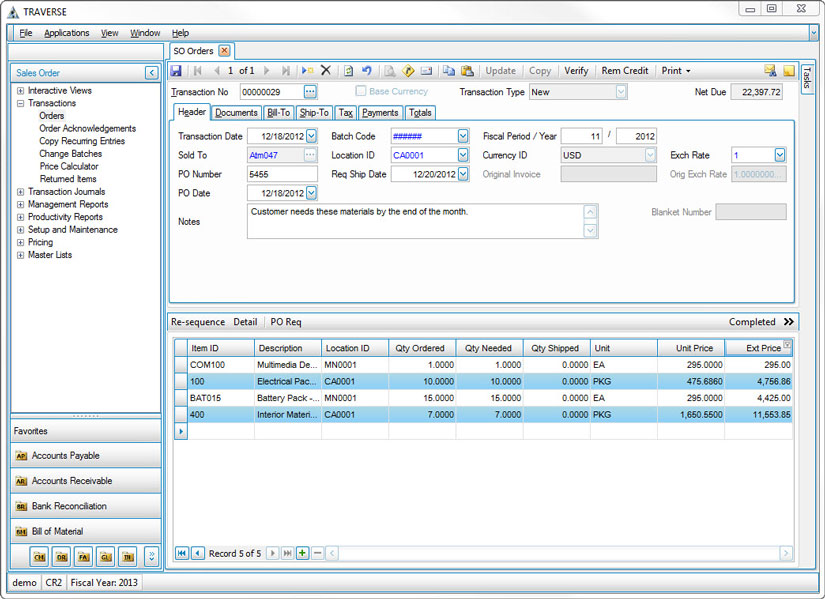The width and height of the screenshot is (825, 599).
Task: Switch to the Documents tab
Action: [236, 113]
